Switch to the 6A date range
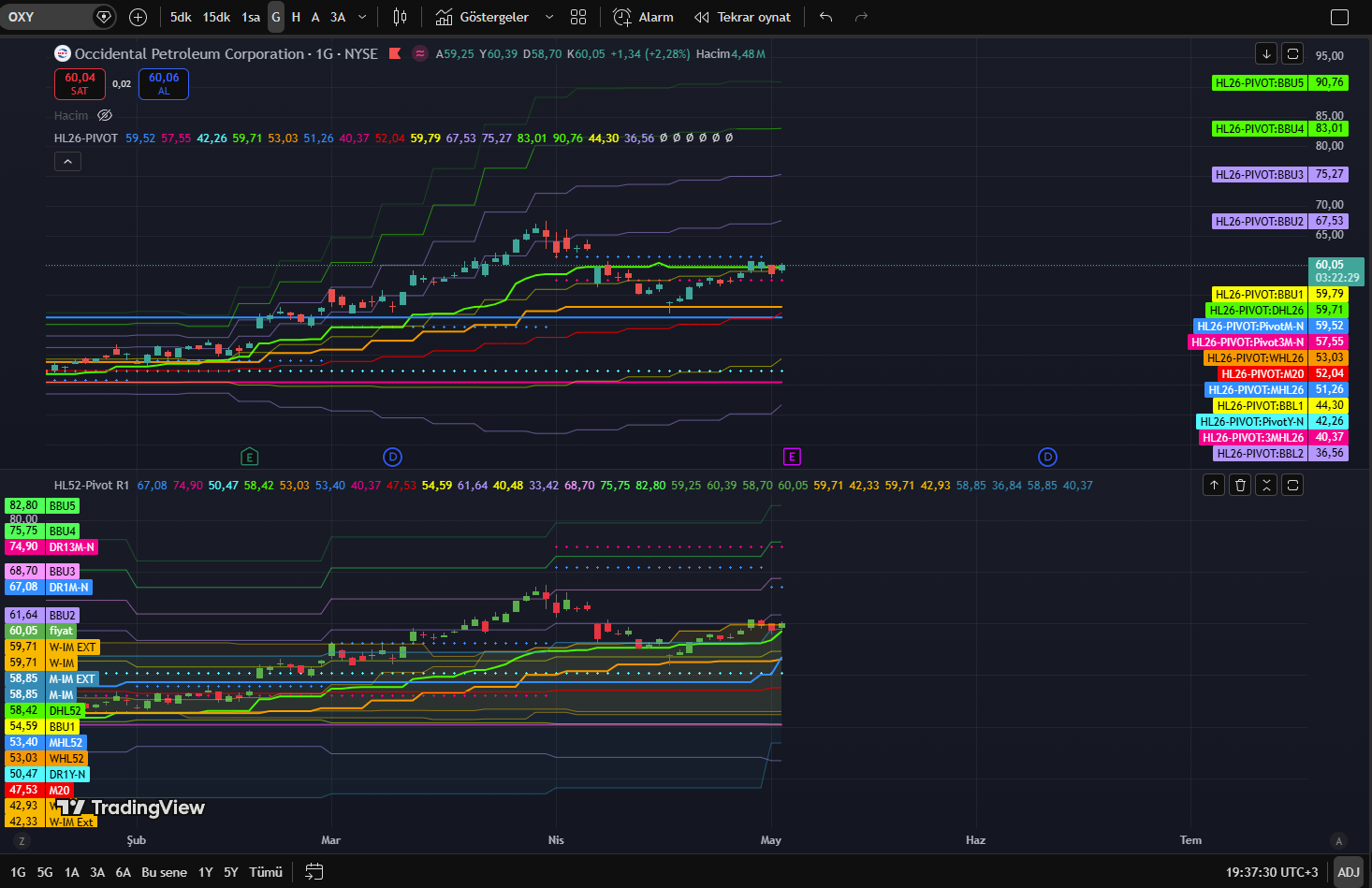The width and height of the screenshot is (1372, 888). [x=123, y=872]
